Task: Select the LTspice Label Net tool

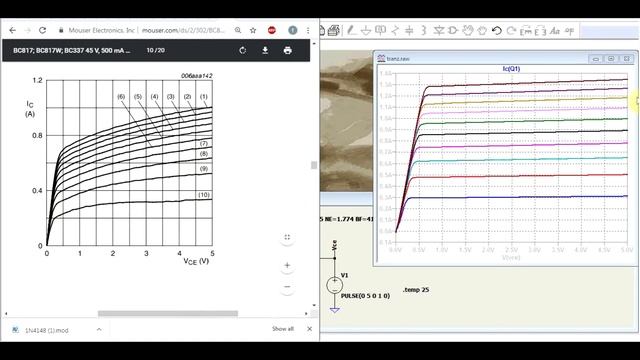Action: point(380,30)
